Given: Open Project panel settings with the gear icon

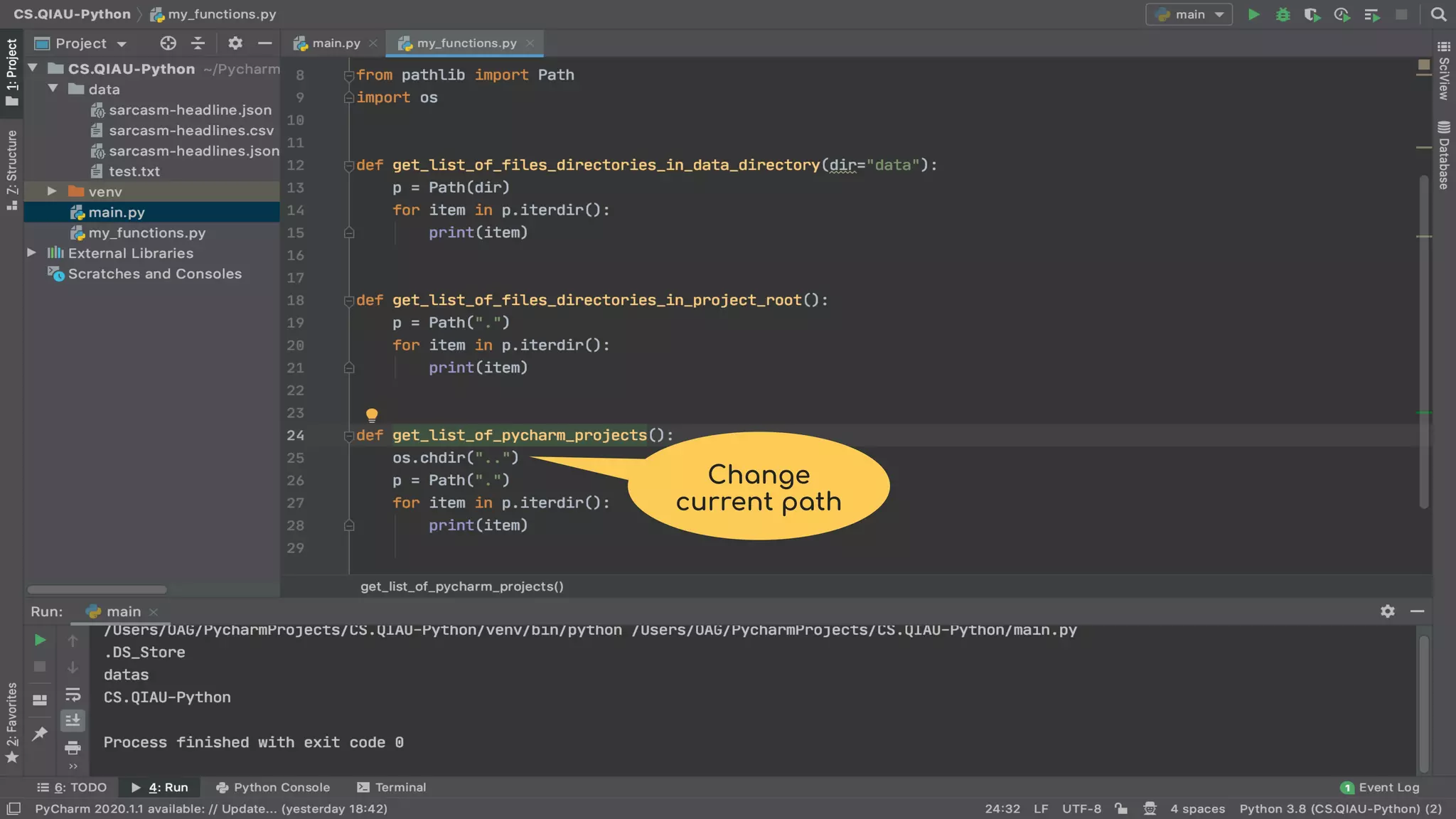Looking at the screenshot, I should [235, 43].
